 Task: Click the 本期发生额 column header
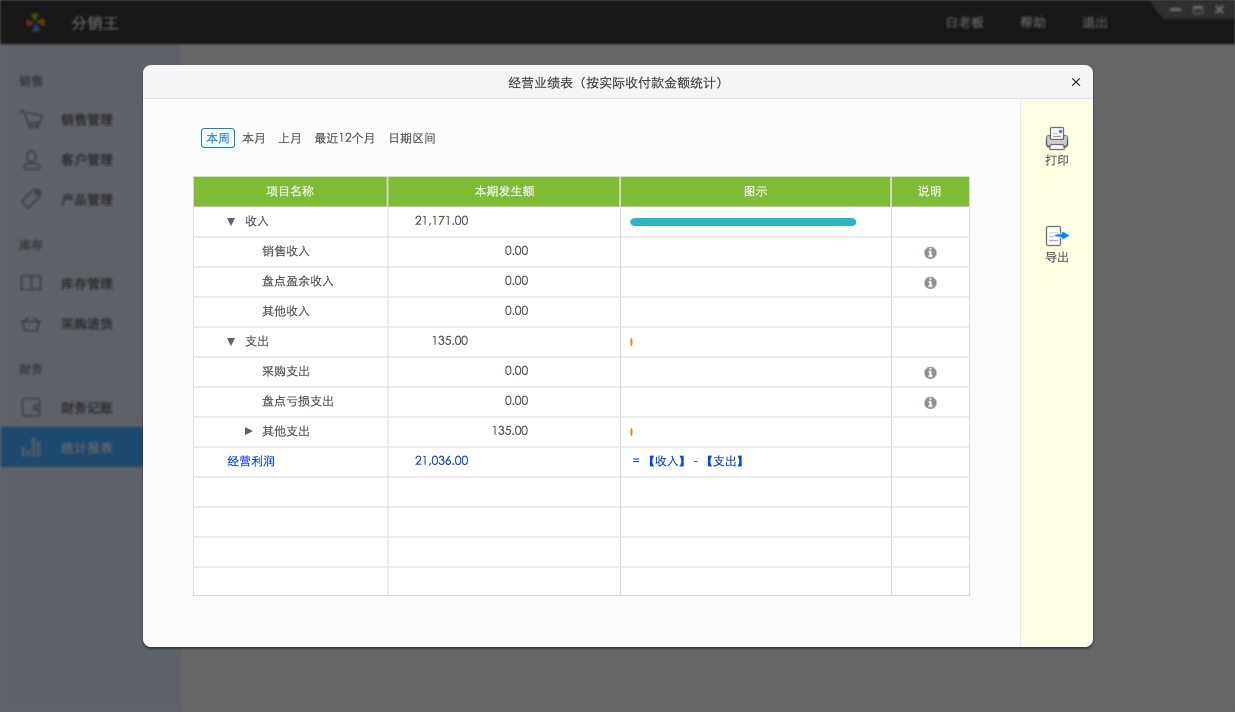tap(504, 192)
